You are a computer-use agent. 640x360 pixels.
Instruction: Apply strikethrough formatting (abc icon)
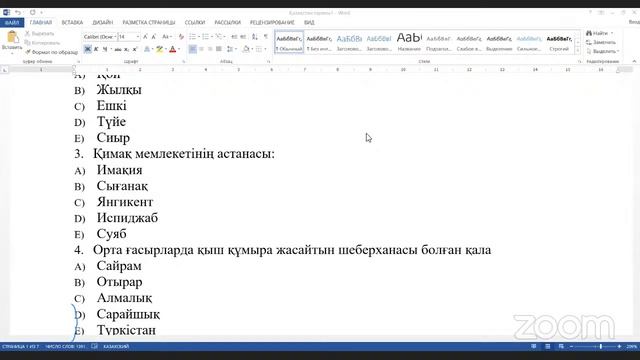click(x=118, y=49)
